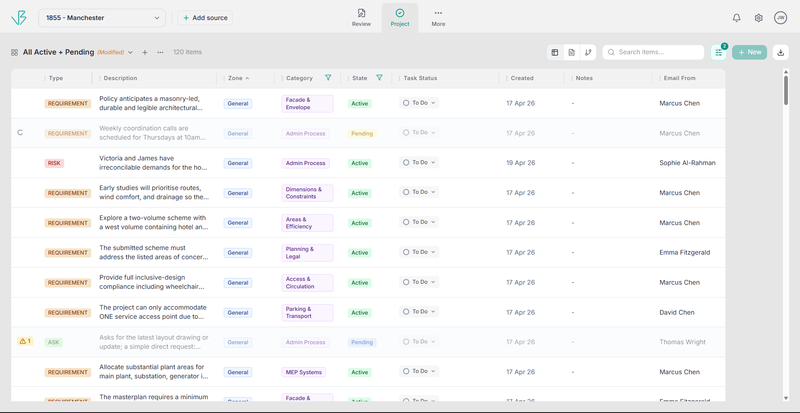Open description 'The project can only accommodate ONE service'
The height and width of the screenshot is (413, 800).
(x=154, y=312)
